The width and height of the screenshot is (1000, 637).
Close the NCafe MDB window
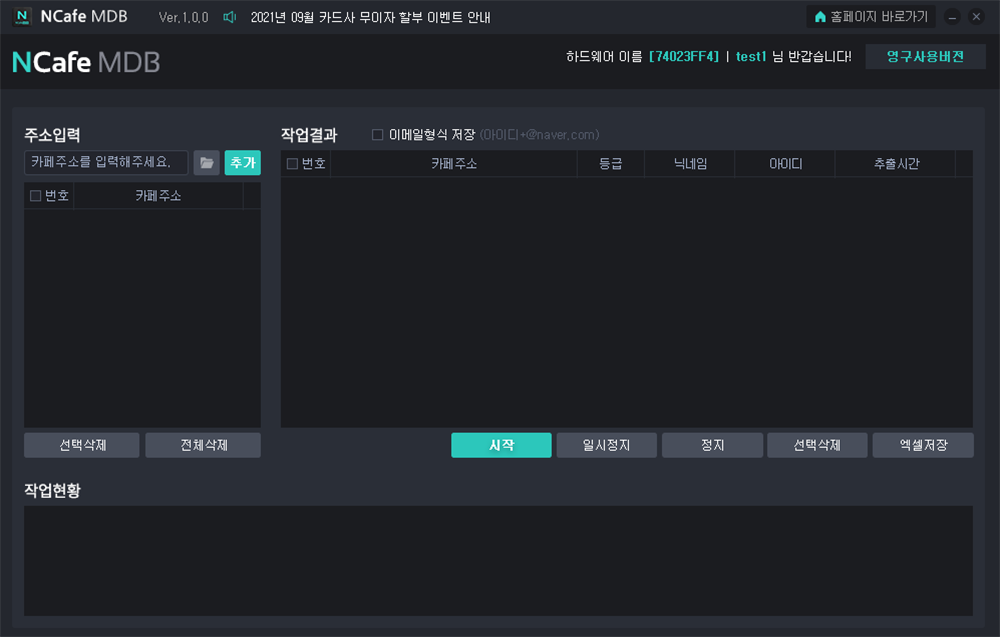click(976, 17)
